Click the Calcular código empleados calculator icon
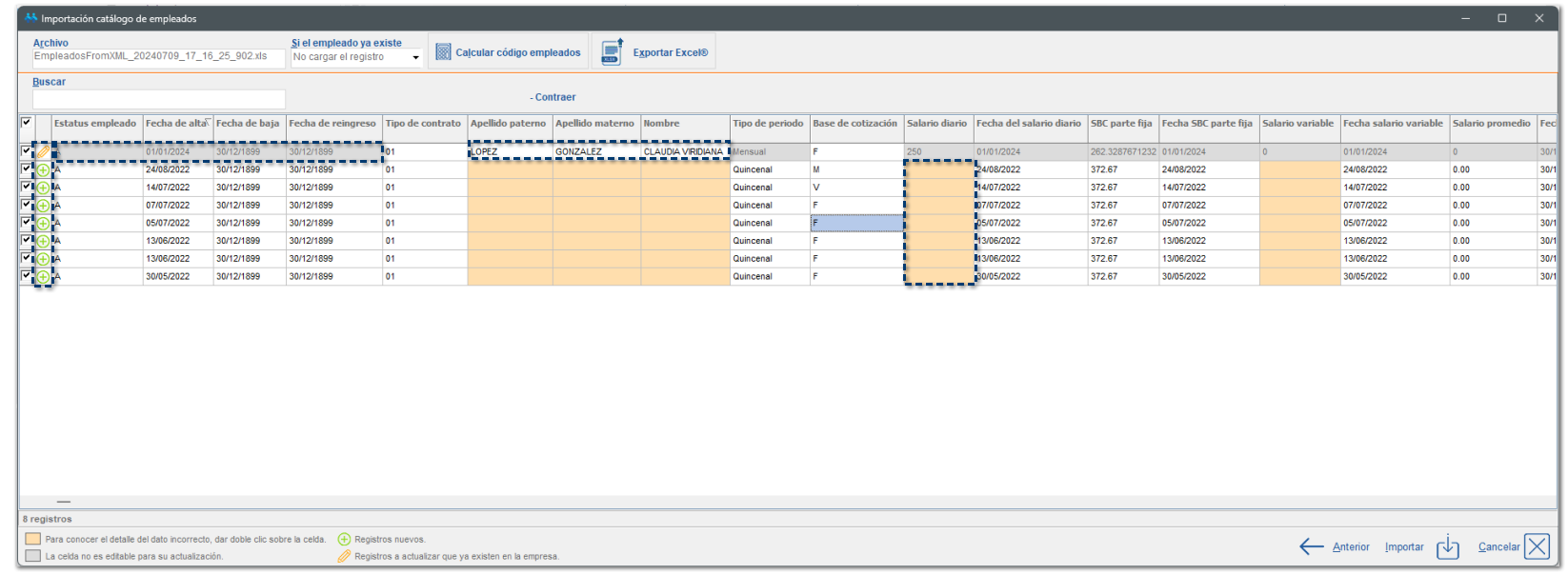The width and height of the screenshot is (1568, 575). point(443,52)
